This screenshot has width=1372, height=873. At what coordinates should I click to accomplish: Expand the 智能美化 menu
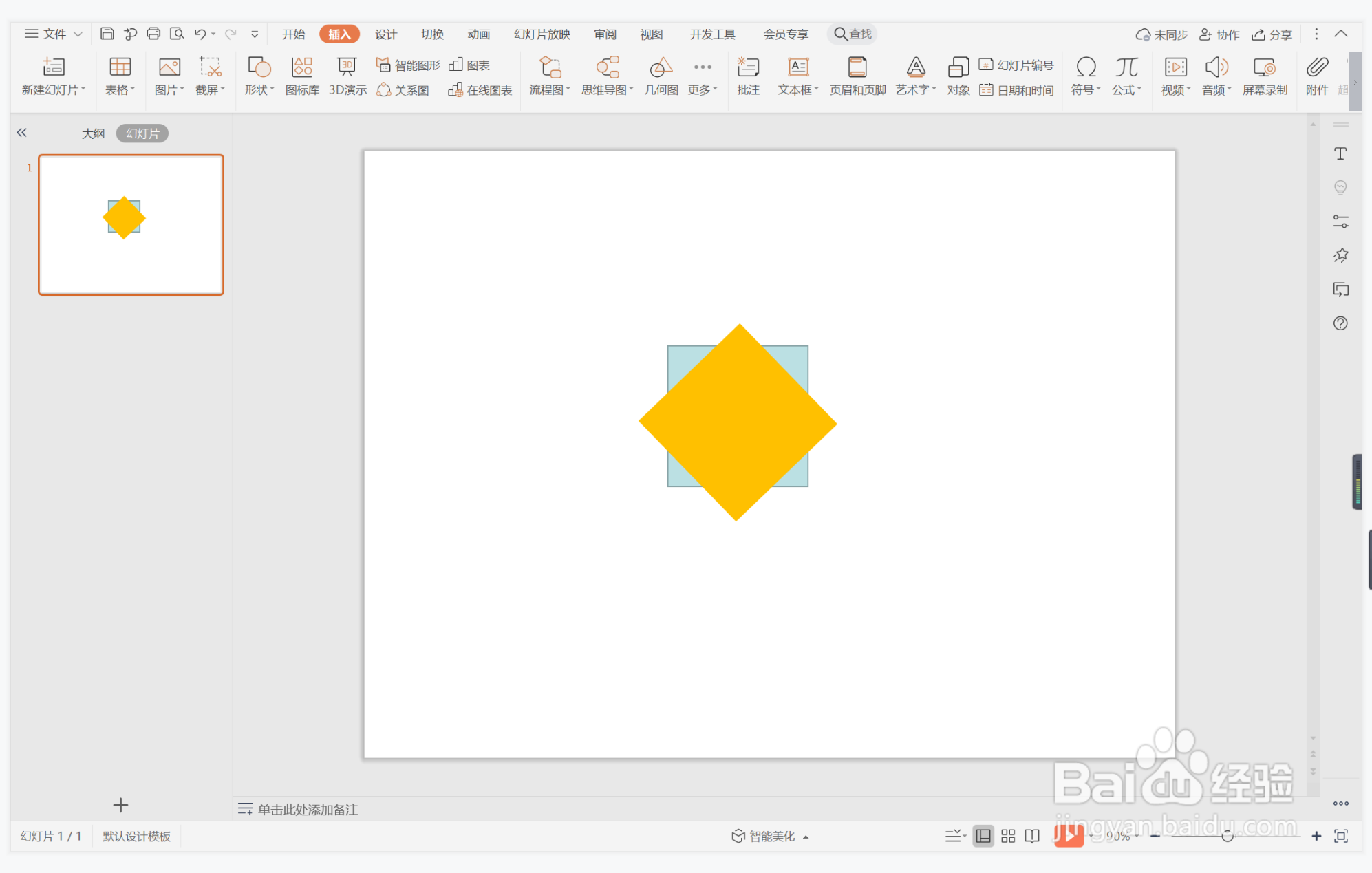click(x=771, y=836)
